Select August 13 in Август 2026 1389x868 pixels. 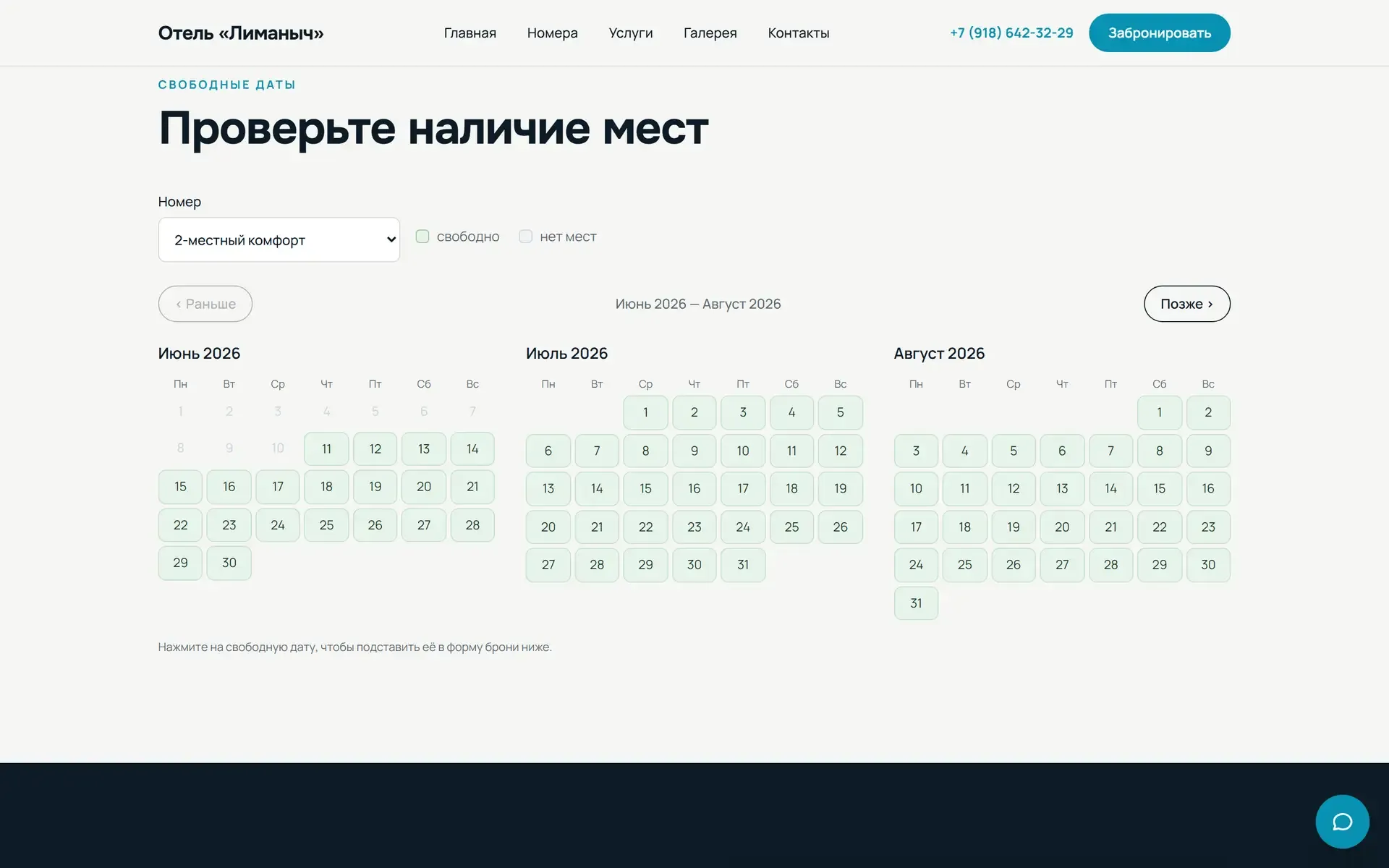pos(1062,488)
